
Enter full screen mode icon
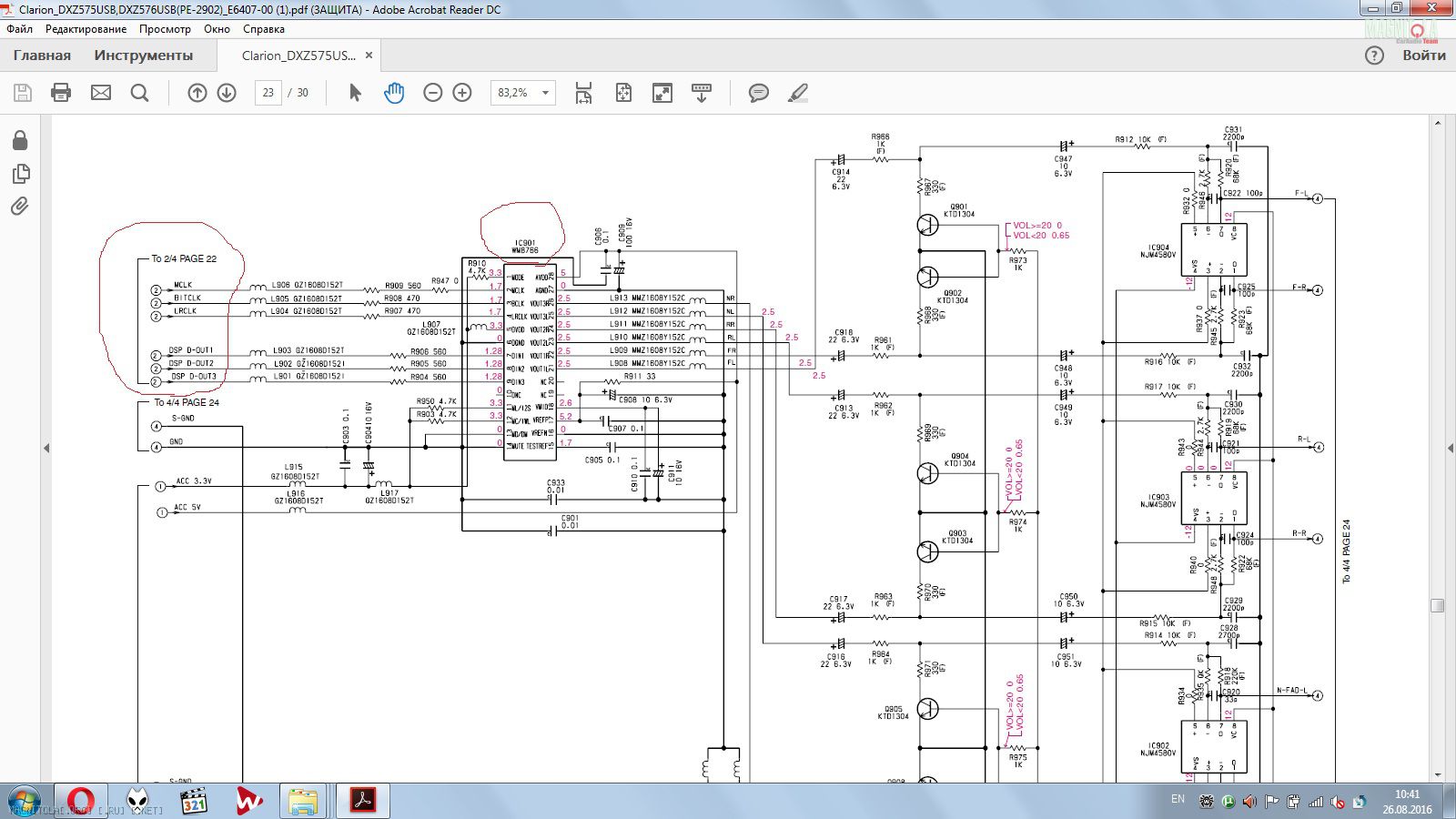pos(662,93)
